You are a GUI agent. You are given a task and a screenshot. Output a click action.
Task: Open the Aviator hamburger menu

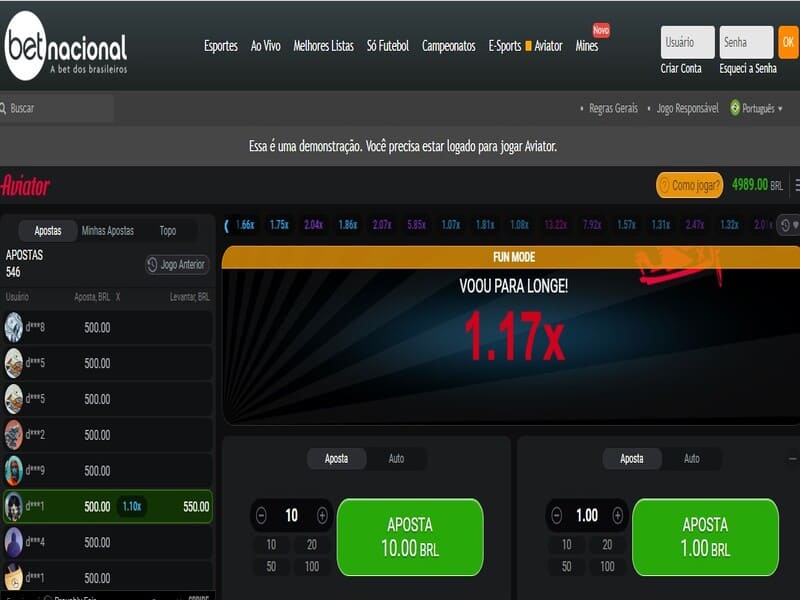[x=796, y=185]
